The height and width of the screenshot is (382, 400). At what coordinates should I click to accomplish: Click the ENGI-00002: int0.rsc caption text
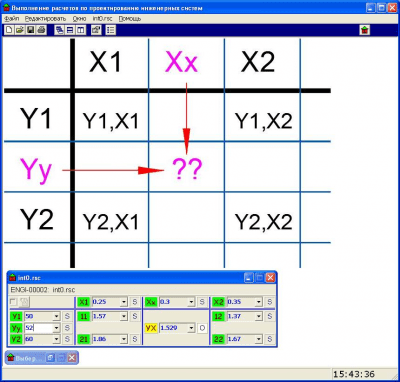(x=43, y=290)
